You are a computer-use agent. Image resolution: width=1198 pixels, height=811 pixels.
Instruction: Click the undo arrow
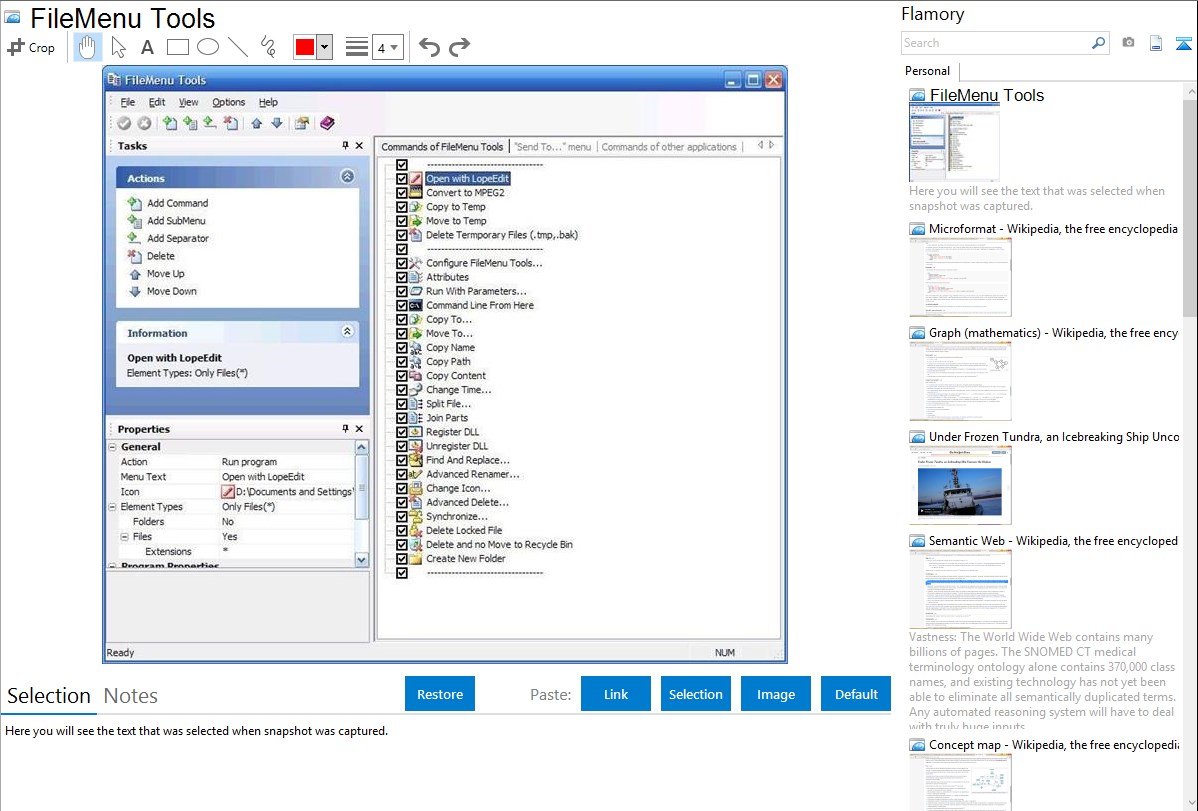(x=429, y=47)
